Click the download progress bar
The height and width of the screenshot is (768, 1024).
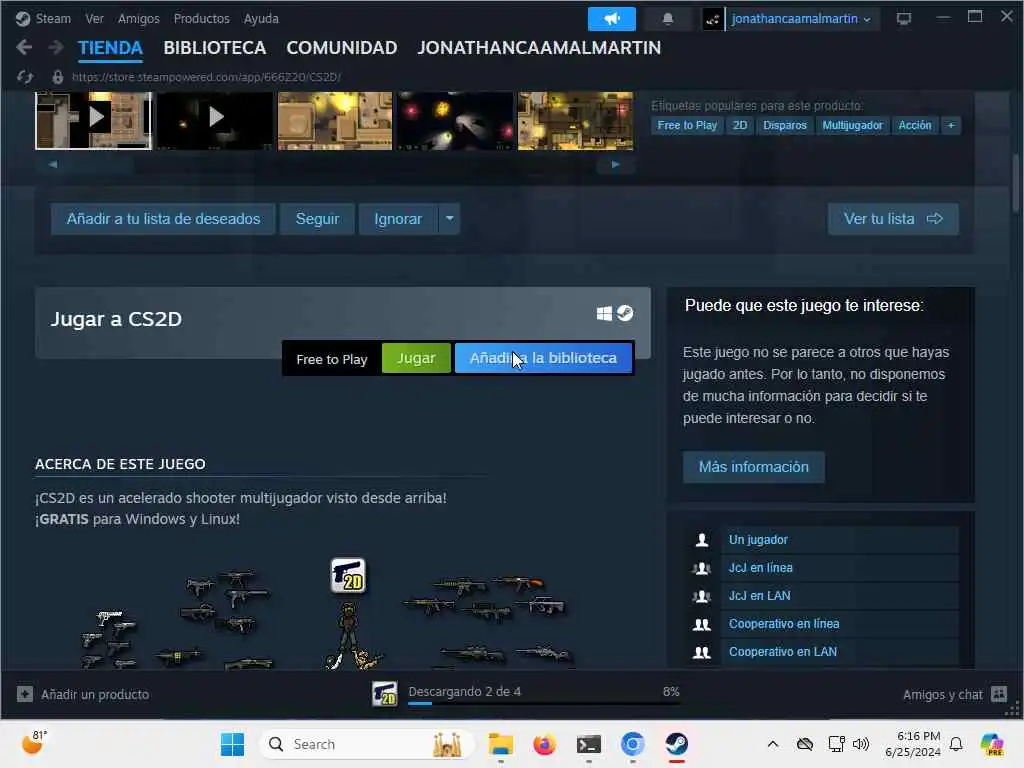pyautogui.click(x=544, y=704)
